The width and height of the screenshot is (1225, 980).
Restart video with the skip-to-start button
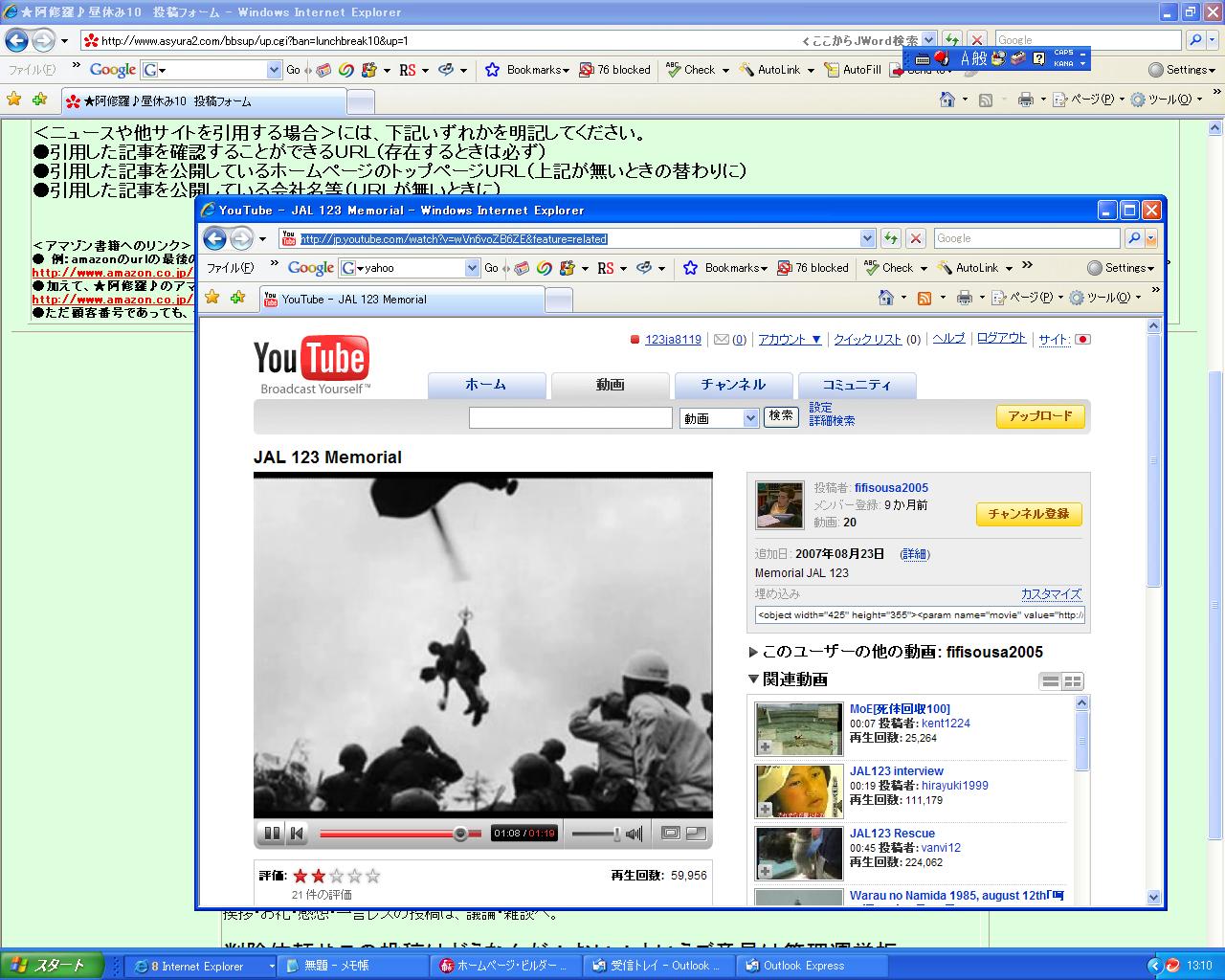tap(298, 834)
